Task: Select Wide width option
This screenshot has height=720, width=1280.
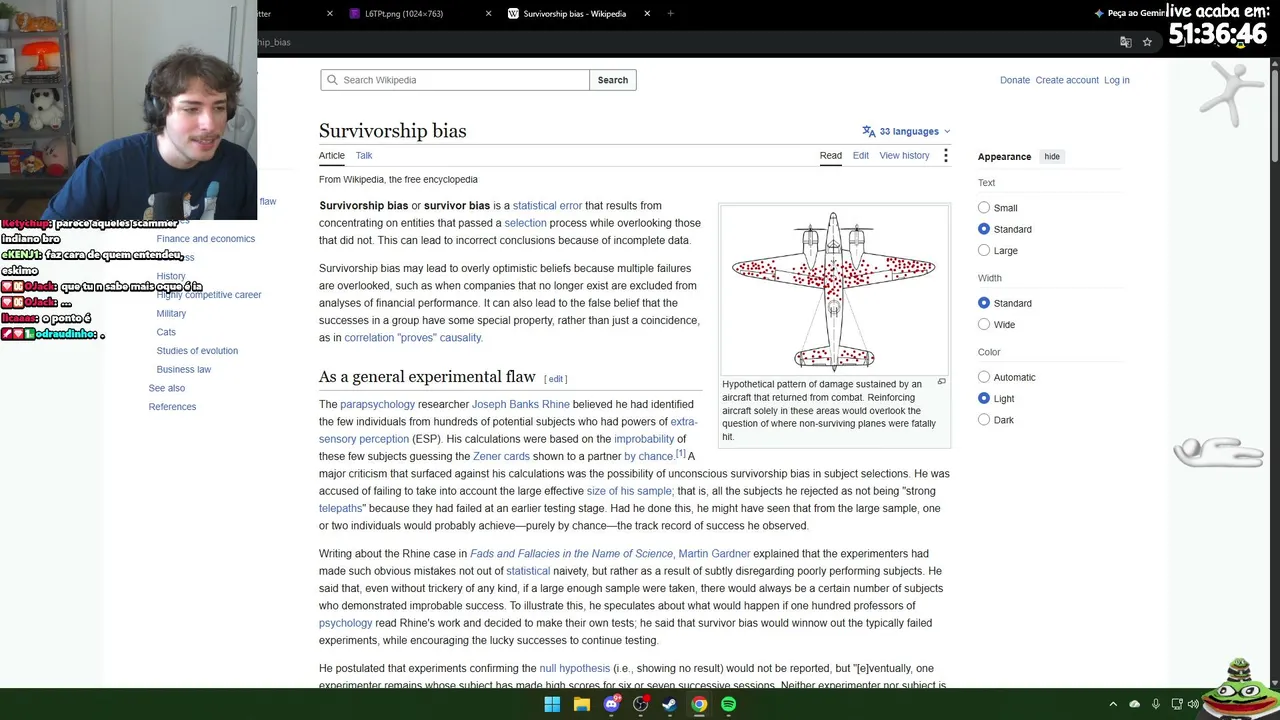Action: (x=984, y=324)
